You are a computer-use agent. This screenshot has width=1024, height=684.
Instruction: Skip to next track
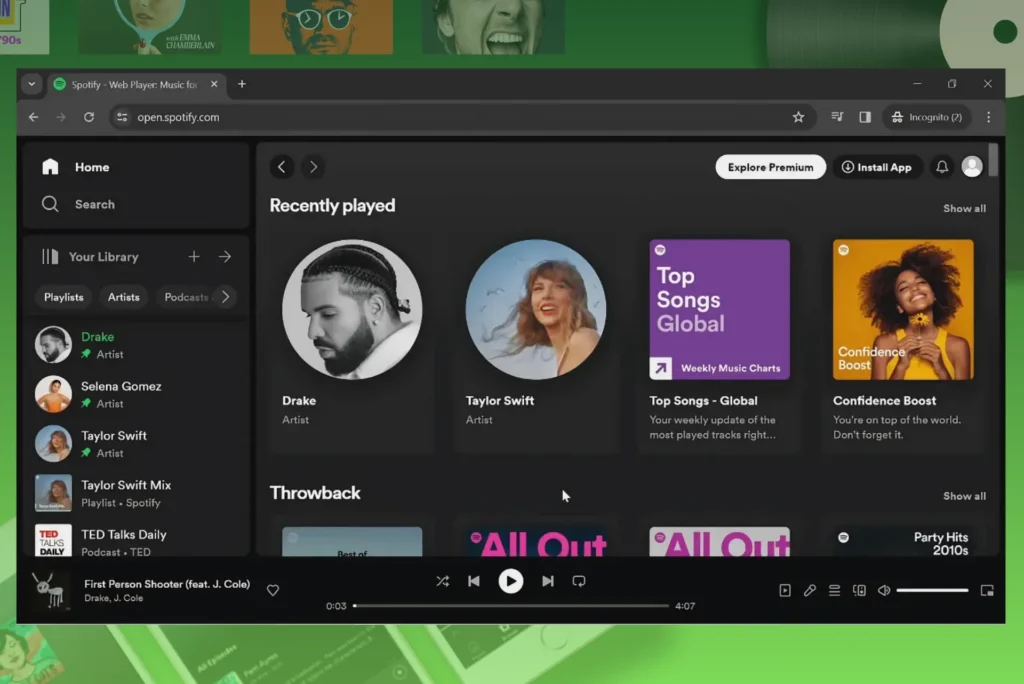(x=547, y=581)
